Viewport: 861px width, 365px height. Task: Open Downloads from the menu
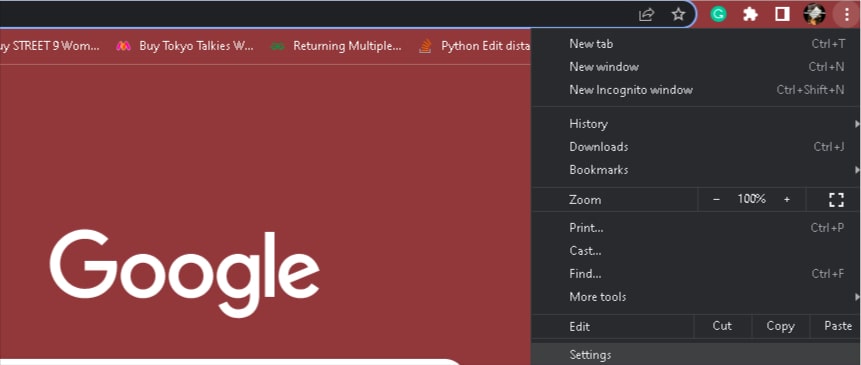pyautogui.click(x=696, y=147)
